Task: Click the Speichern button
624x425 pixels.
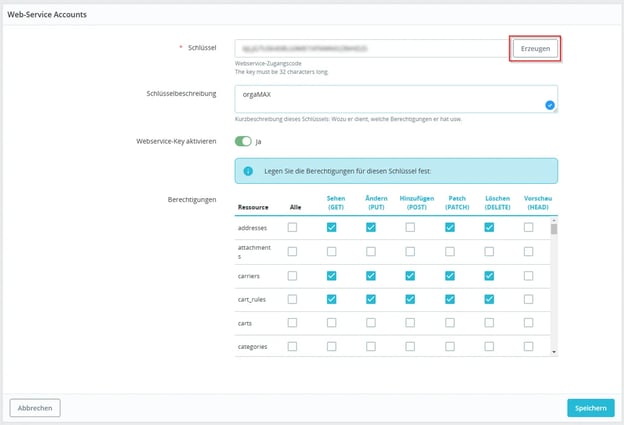Action: tap(590, 407)
